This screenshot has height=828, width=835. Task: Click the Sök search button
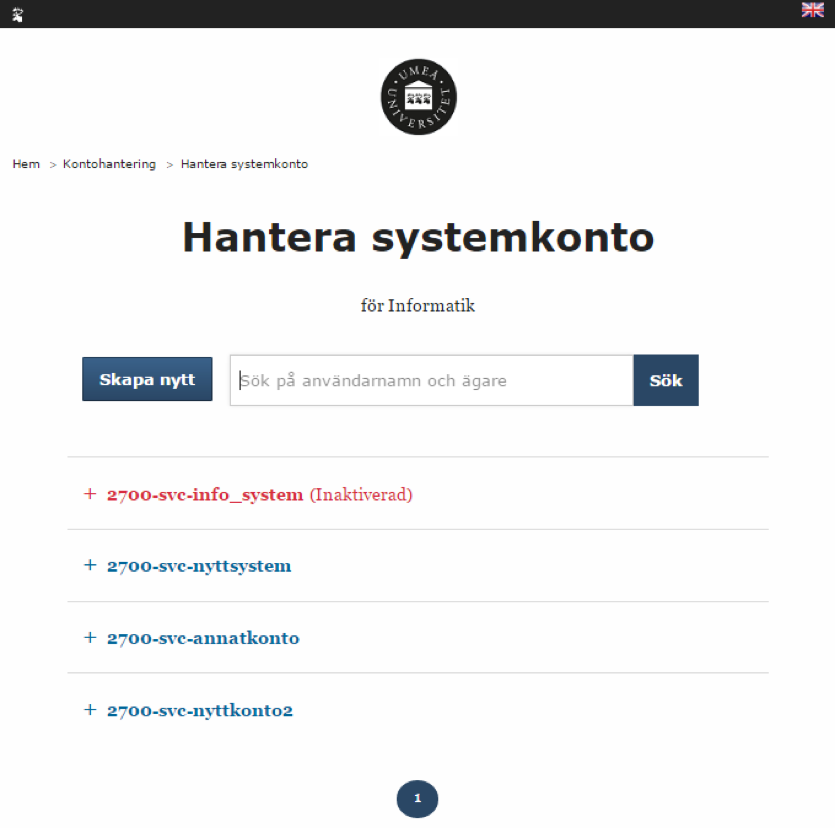coord(666,380)
